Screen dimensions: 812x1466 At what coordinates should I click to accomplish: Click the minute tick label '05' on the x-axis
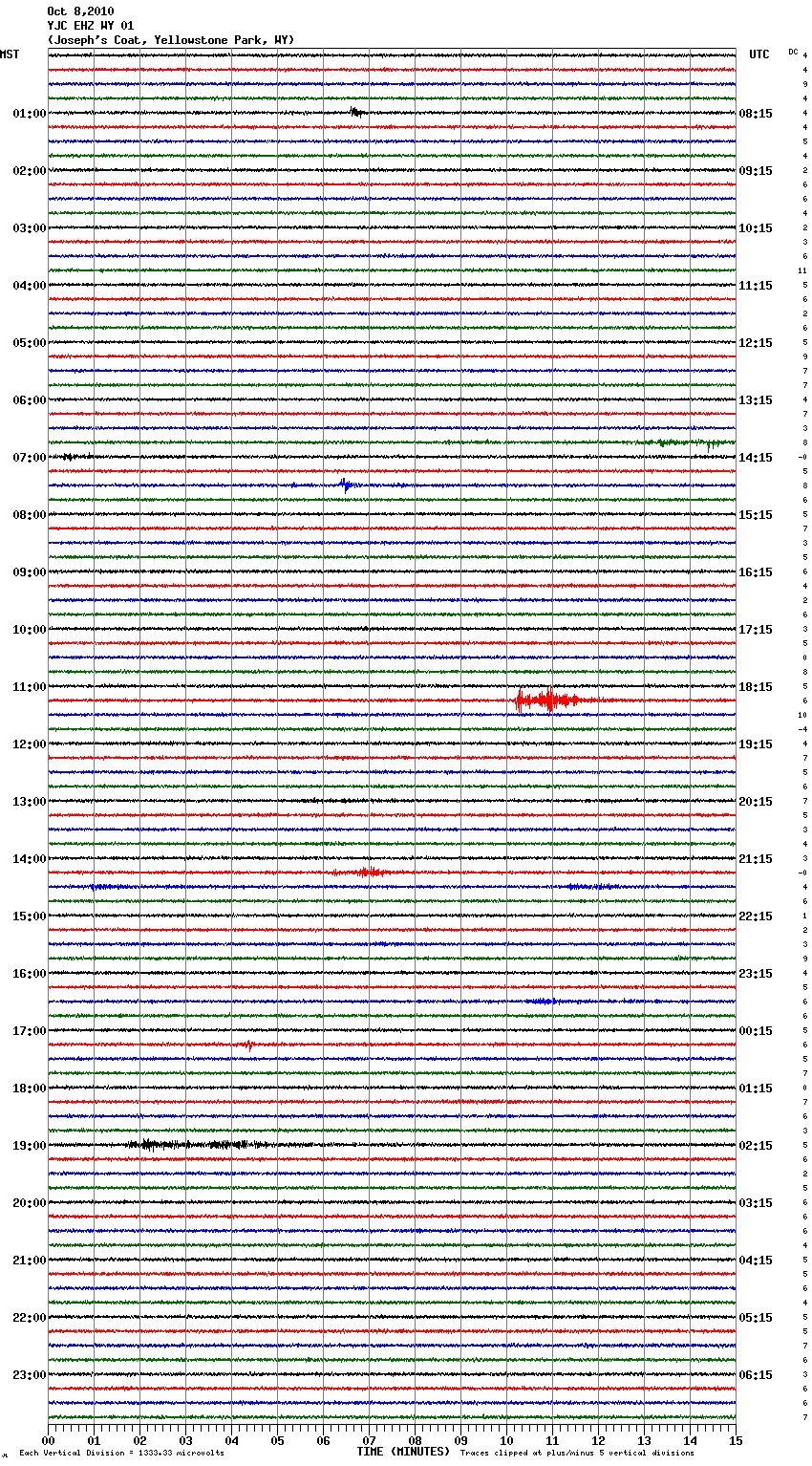[x=277, y=1440]
